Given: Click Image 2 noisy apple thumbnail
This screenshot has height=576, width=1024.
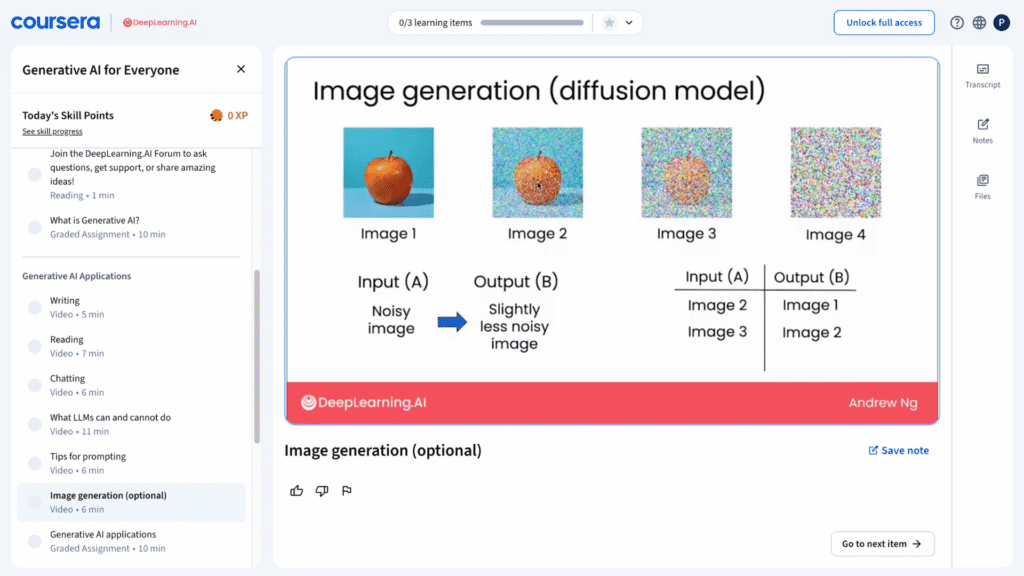Looking at the screenshot, I should click(x=537, y=172).
